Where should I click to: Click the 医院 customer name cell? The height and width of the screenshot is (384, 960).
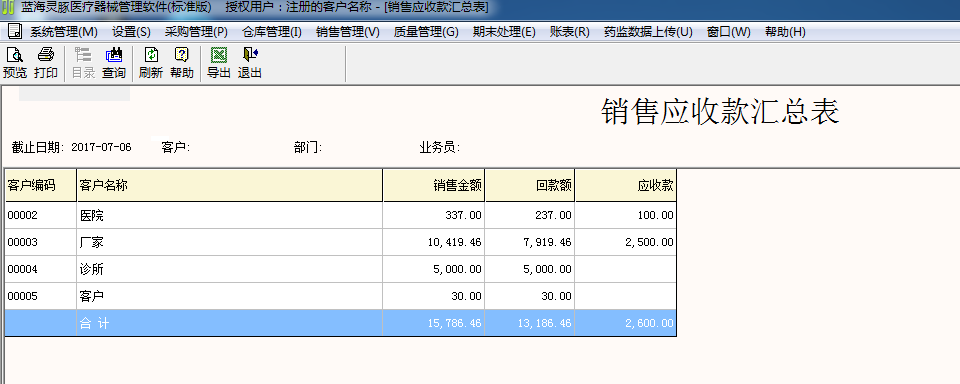230,216
